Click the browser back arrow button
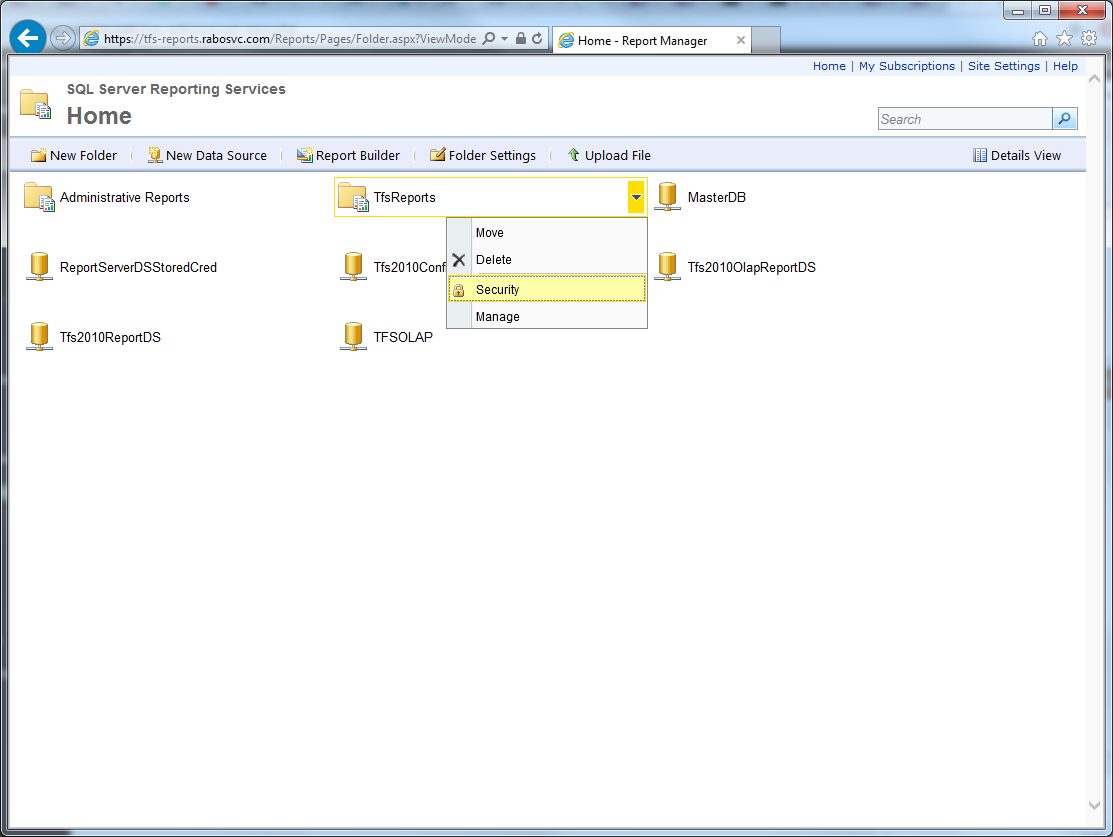This screenshot has height=837, width=1113. (x=28, y=39)
